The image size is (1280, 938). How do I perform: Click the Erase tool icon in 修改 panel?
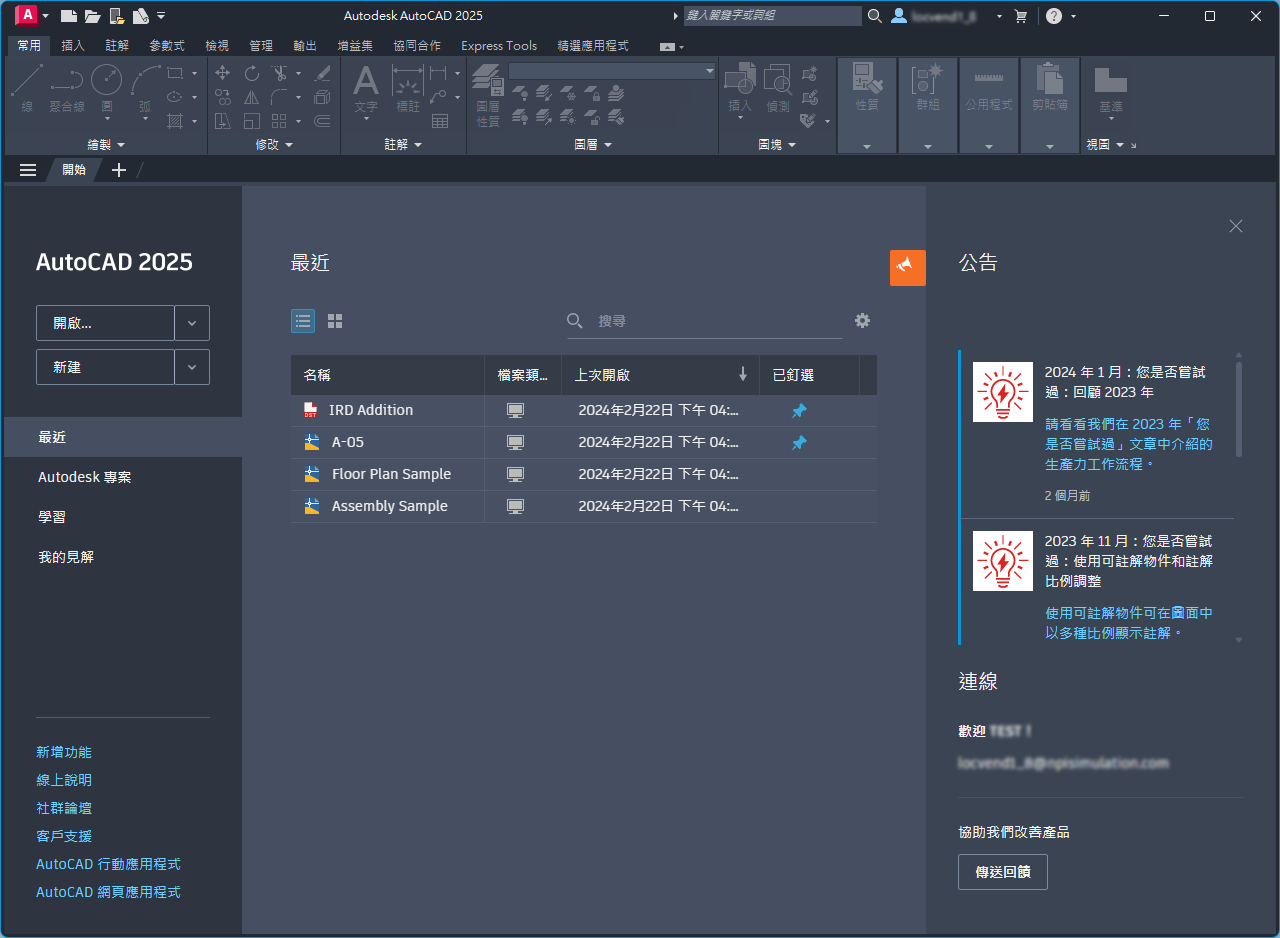[322, 73]
